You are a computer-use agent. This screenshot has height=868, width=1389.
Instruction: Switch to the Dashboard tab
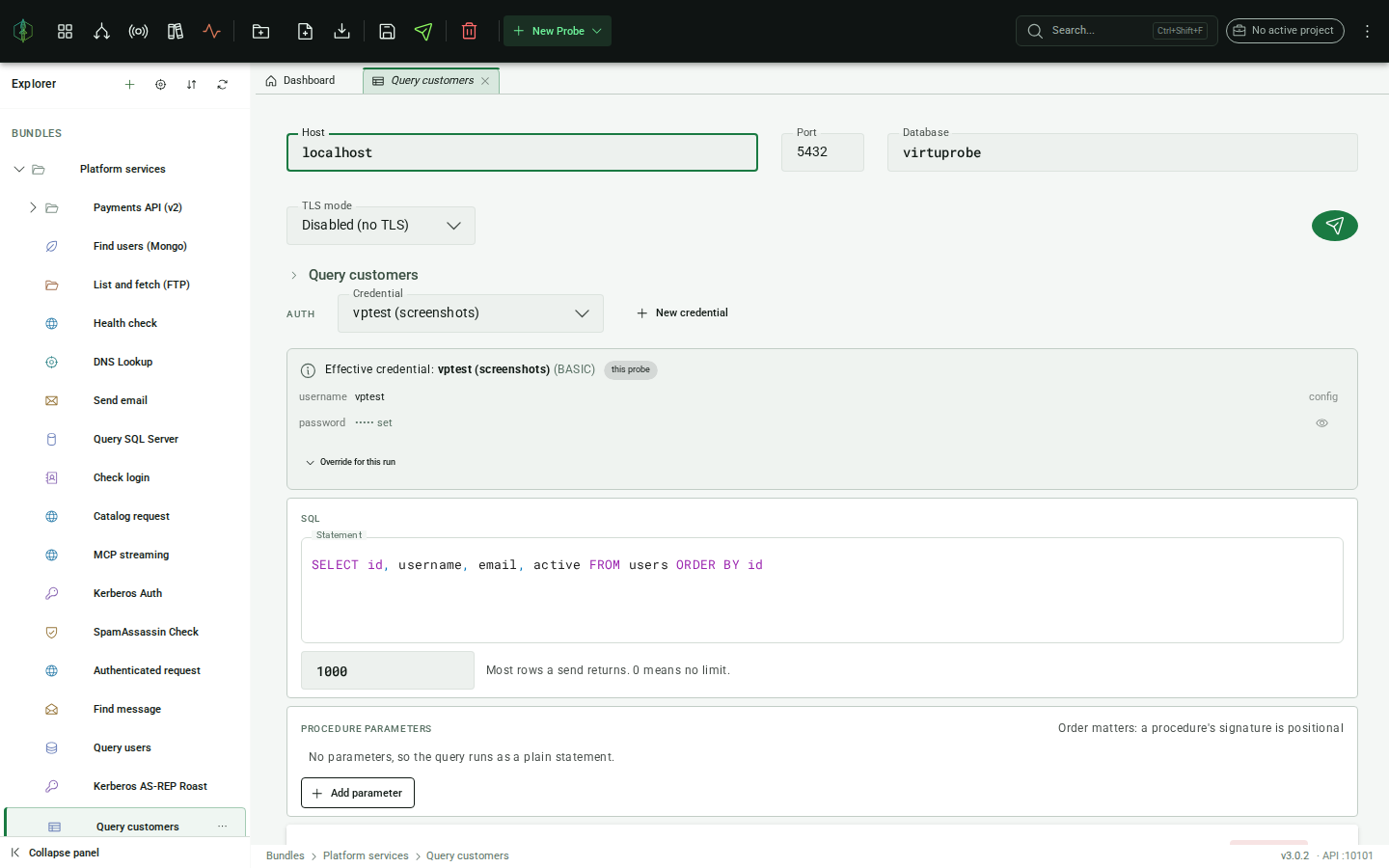[301, 81]
